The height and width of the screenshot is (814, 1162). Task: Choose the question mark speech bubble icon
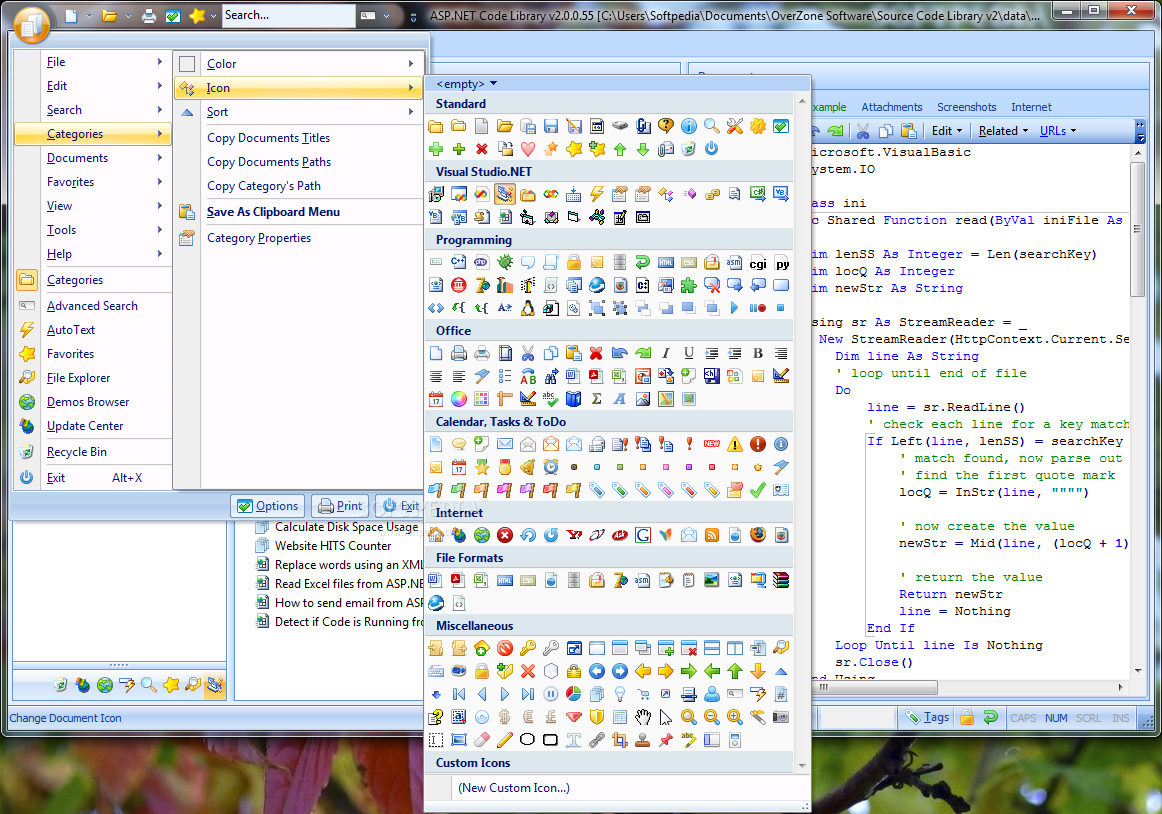tap(665, 126)
